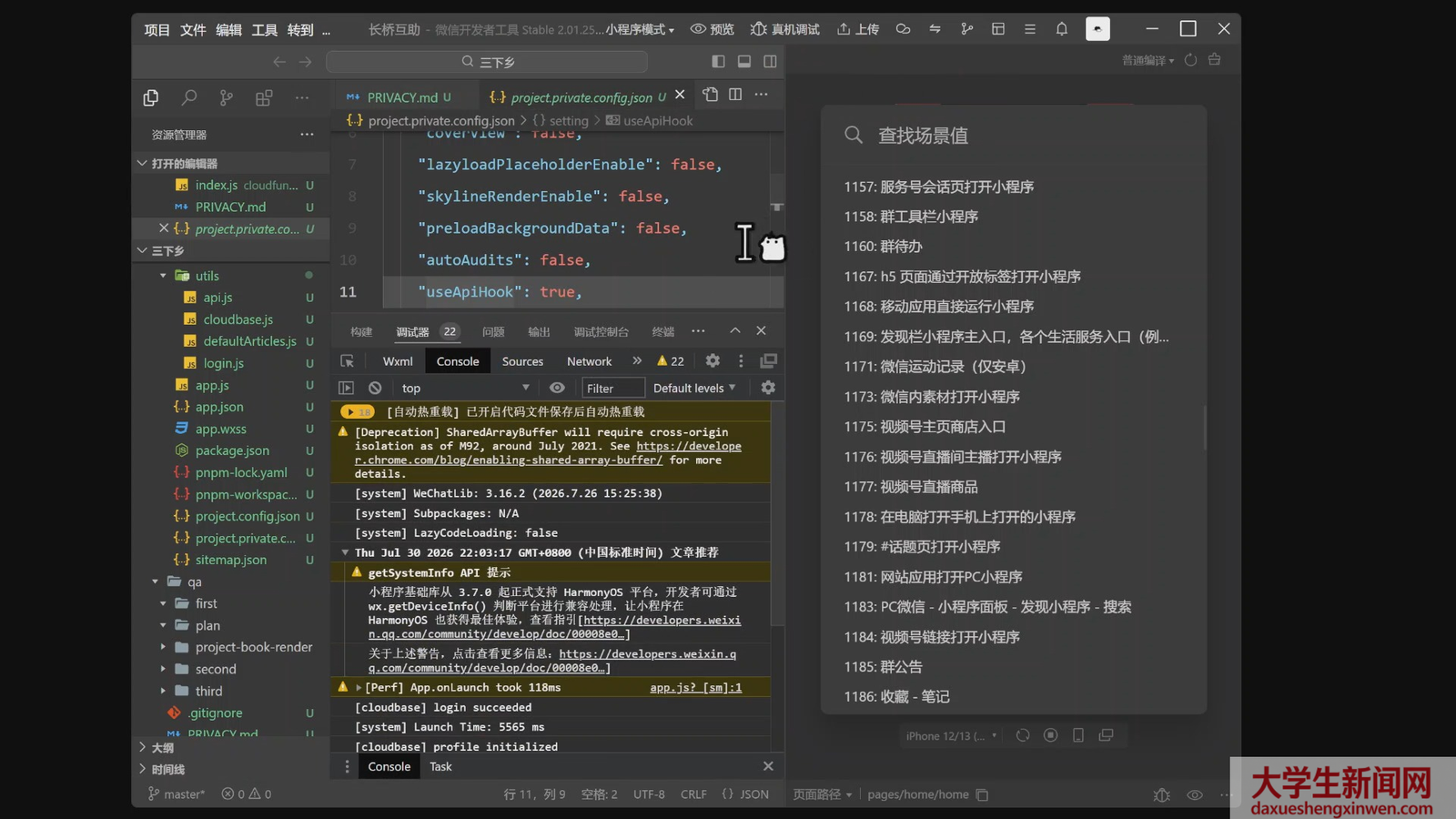Image resolution: width=1456 pixels, height=819 pixels.
Task: Open the 工具 menu
Action: pos(264,29)
